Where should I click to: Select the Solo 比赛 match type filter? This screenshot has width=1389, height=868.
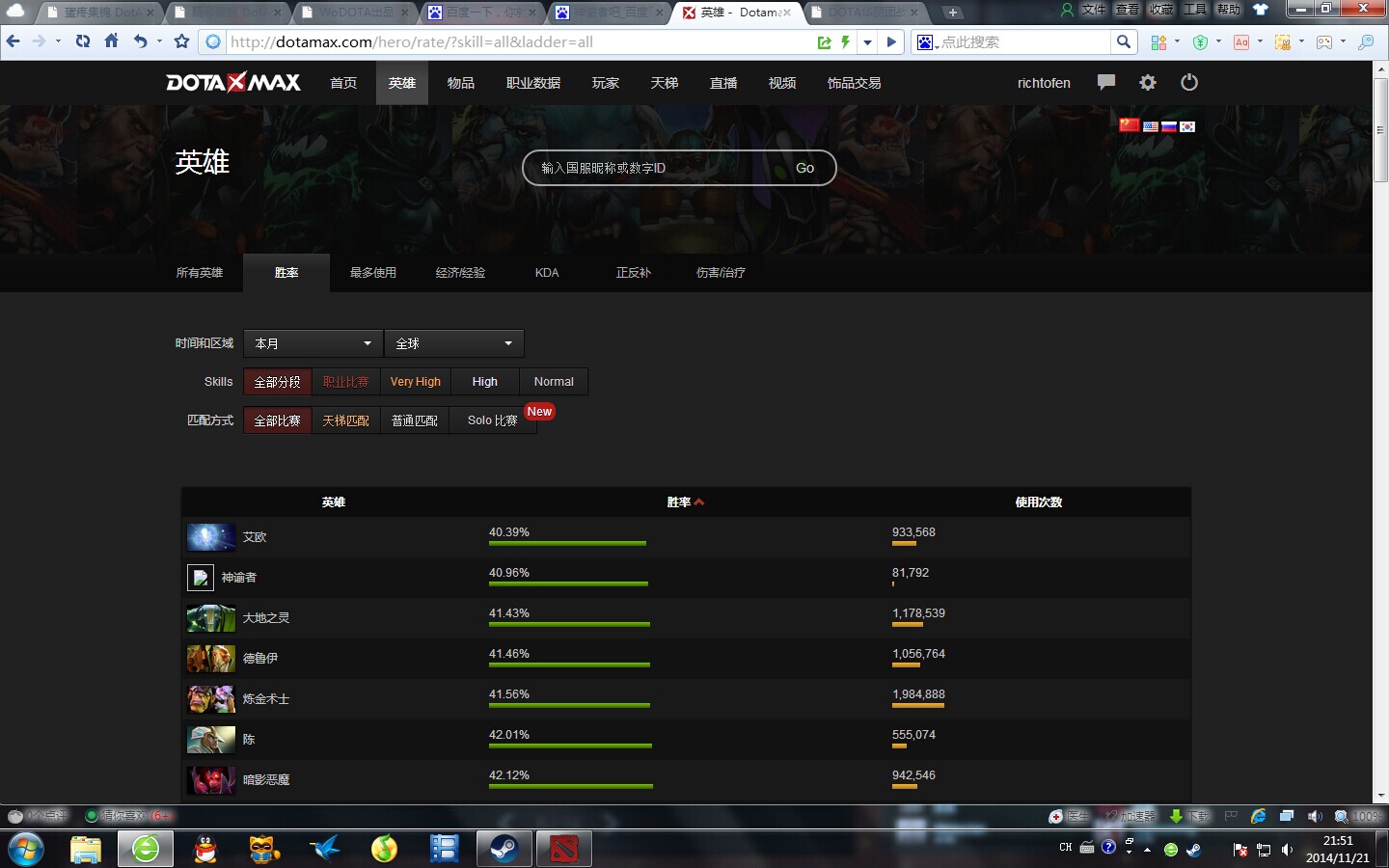click(493, 420)
